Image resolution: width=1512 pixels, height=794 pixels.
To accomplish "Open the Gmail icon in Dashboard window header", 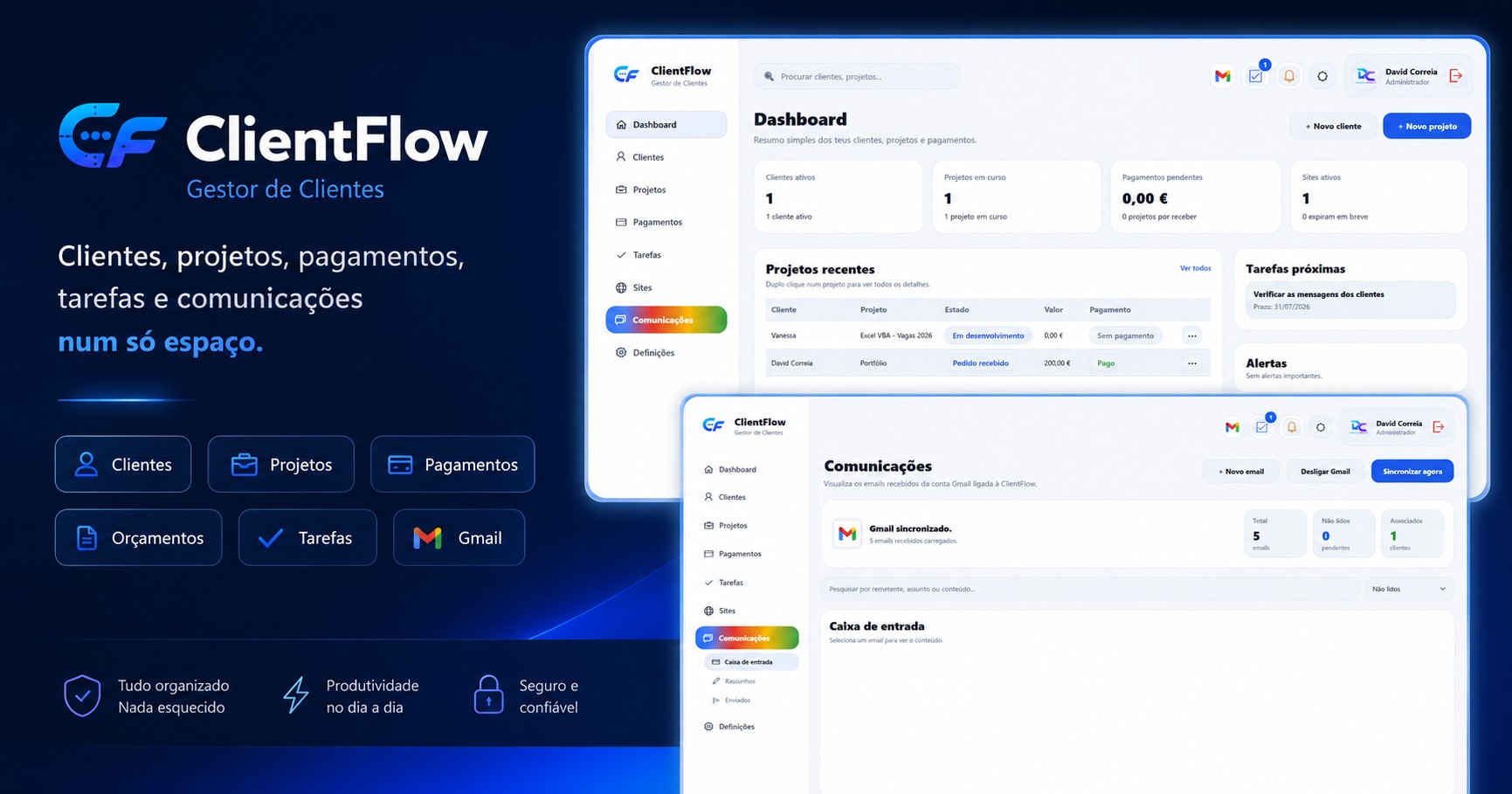I will [x=1222, y=76].
